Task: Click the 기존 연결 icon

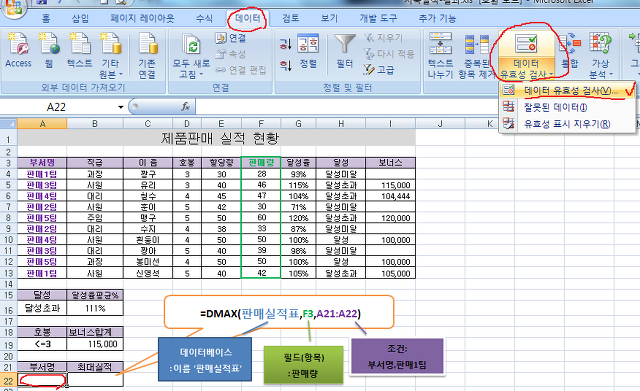Action: pos(147,56)
